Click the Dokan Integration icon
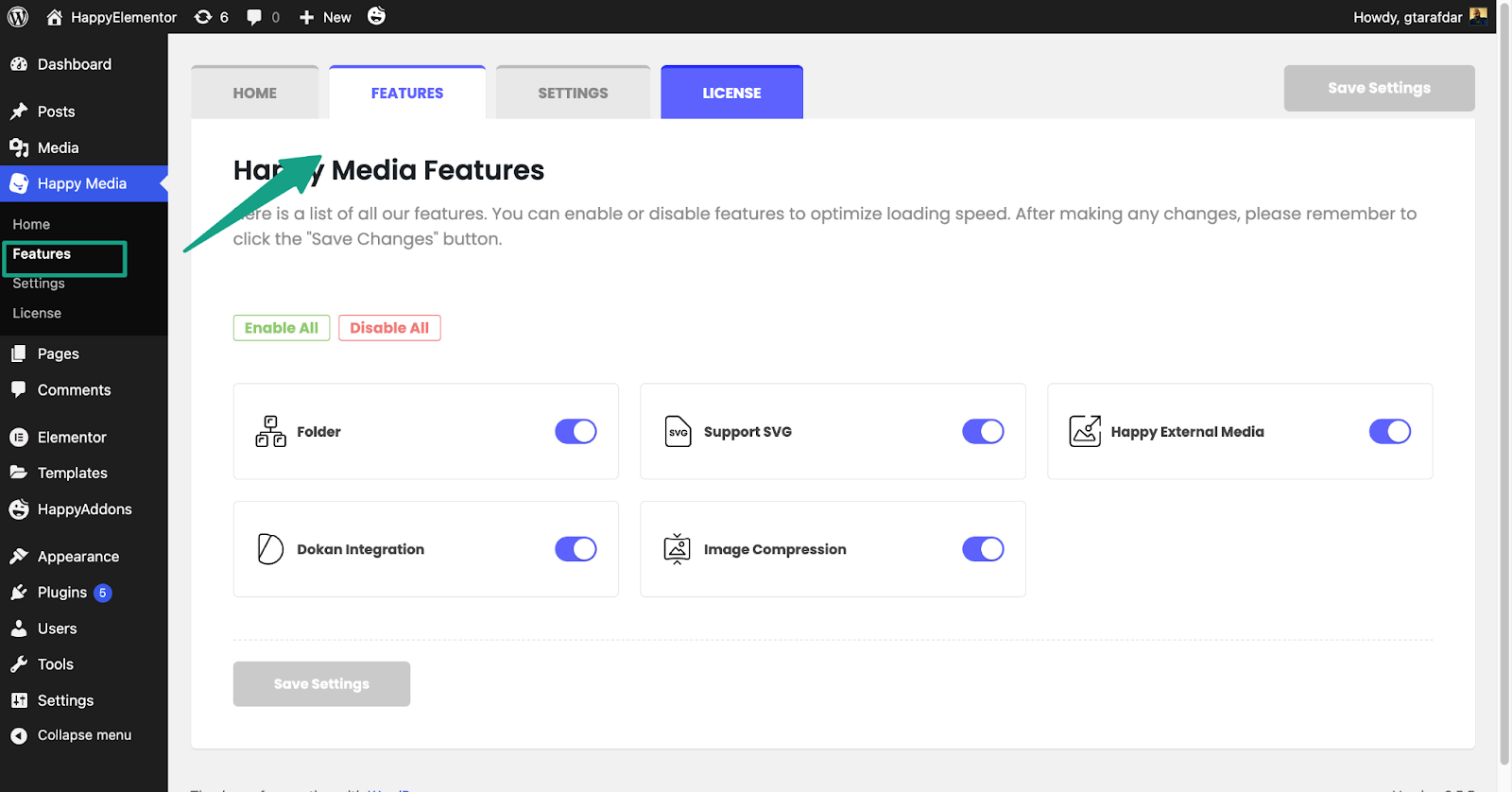The image size is (1512, 792). 270,549
